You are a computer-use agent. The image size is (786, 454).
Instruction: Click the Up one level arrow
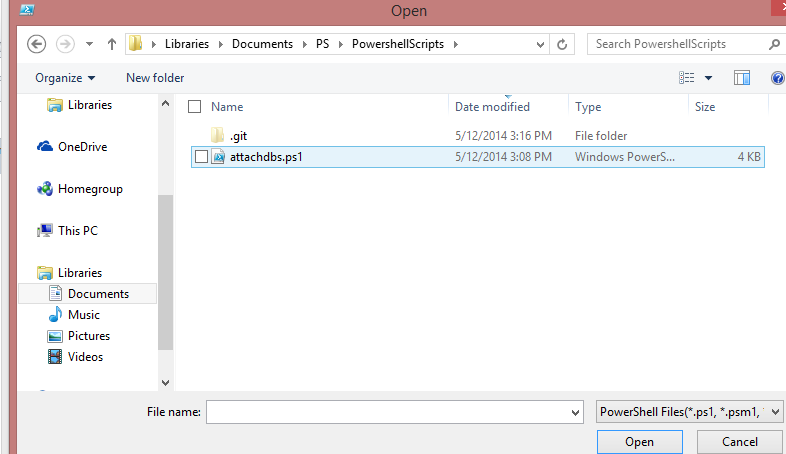(111, 44)
